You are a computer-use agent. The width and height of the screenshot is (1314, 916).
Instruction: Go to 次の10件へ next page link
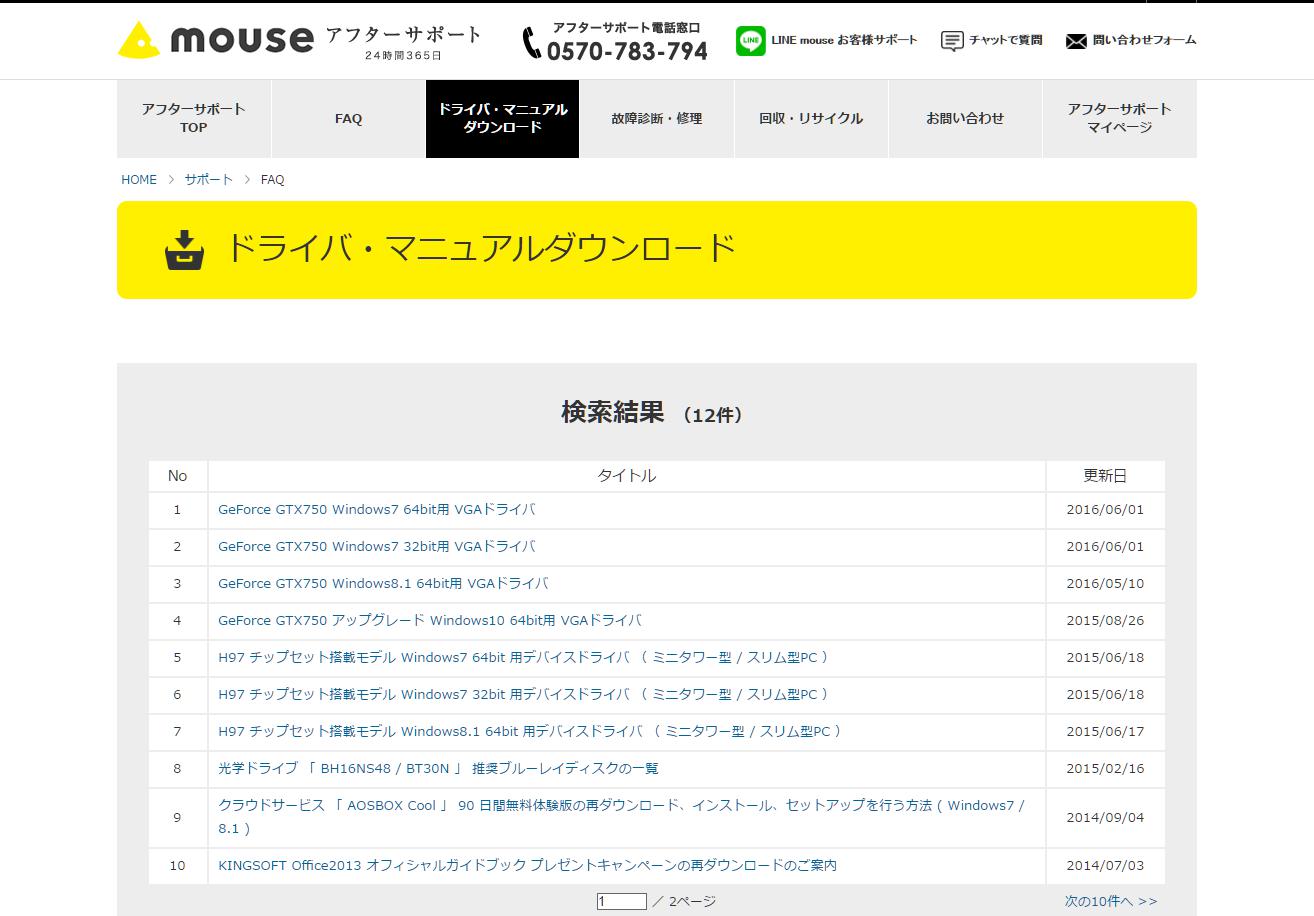tap(1111, 902)
